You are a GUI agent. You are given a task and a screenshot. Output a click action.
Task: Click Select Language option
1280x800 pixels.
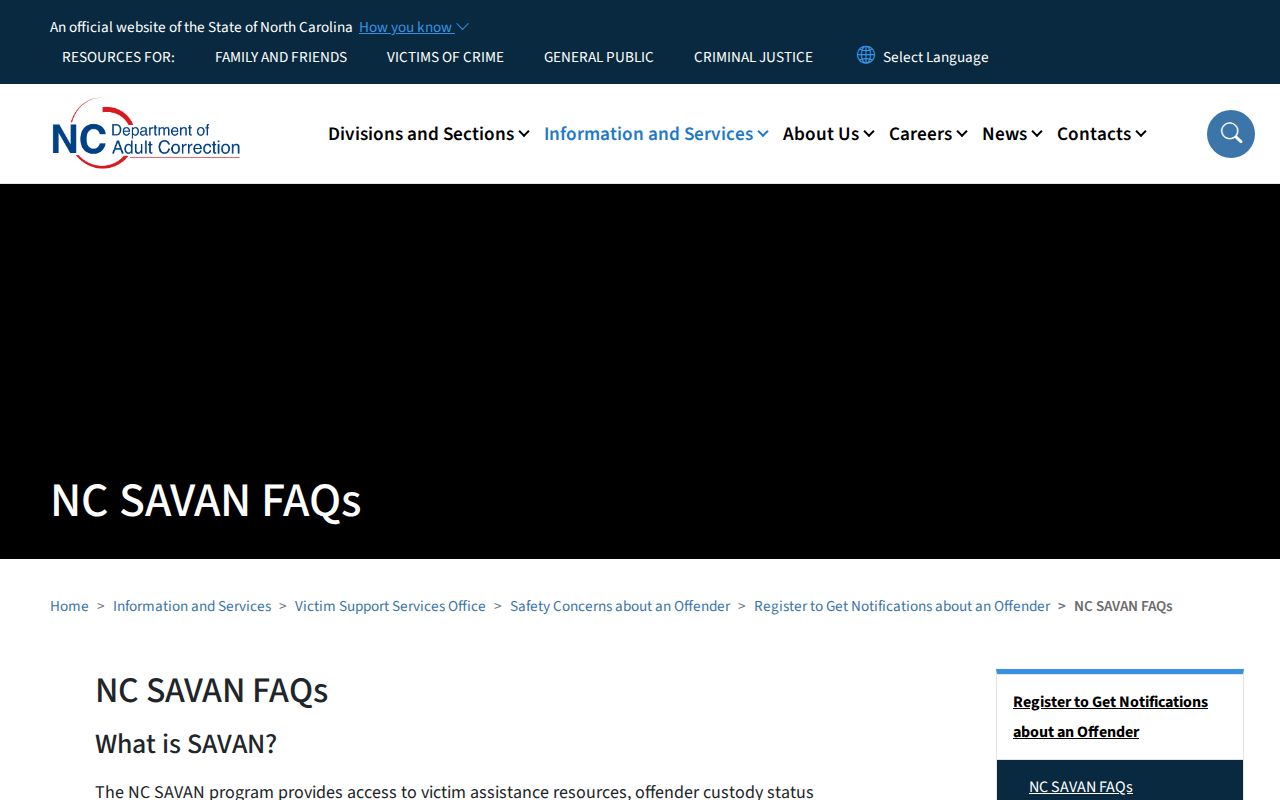(935, 57)
